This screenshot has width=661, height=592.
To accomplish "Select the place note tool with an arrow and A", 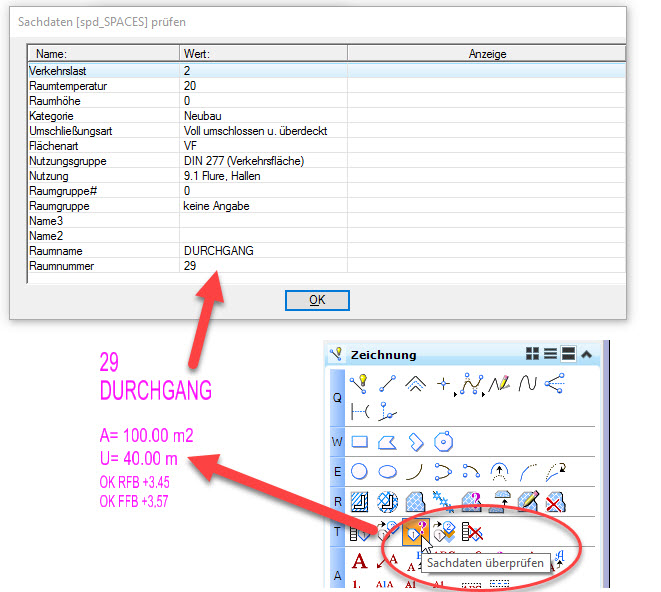I will point(387,561).
